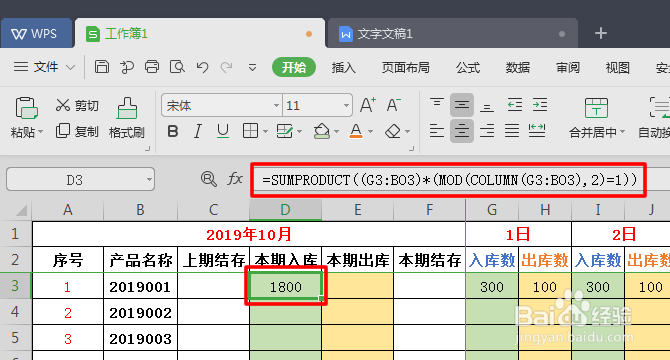Decrease indent icon
Viewport: 670px width, 360px height.
pos(514,105)
